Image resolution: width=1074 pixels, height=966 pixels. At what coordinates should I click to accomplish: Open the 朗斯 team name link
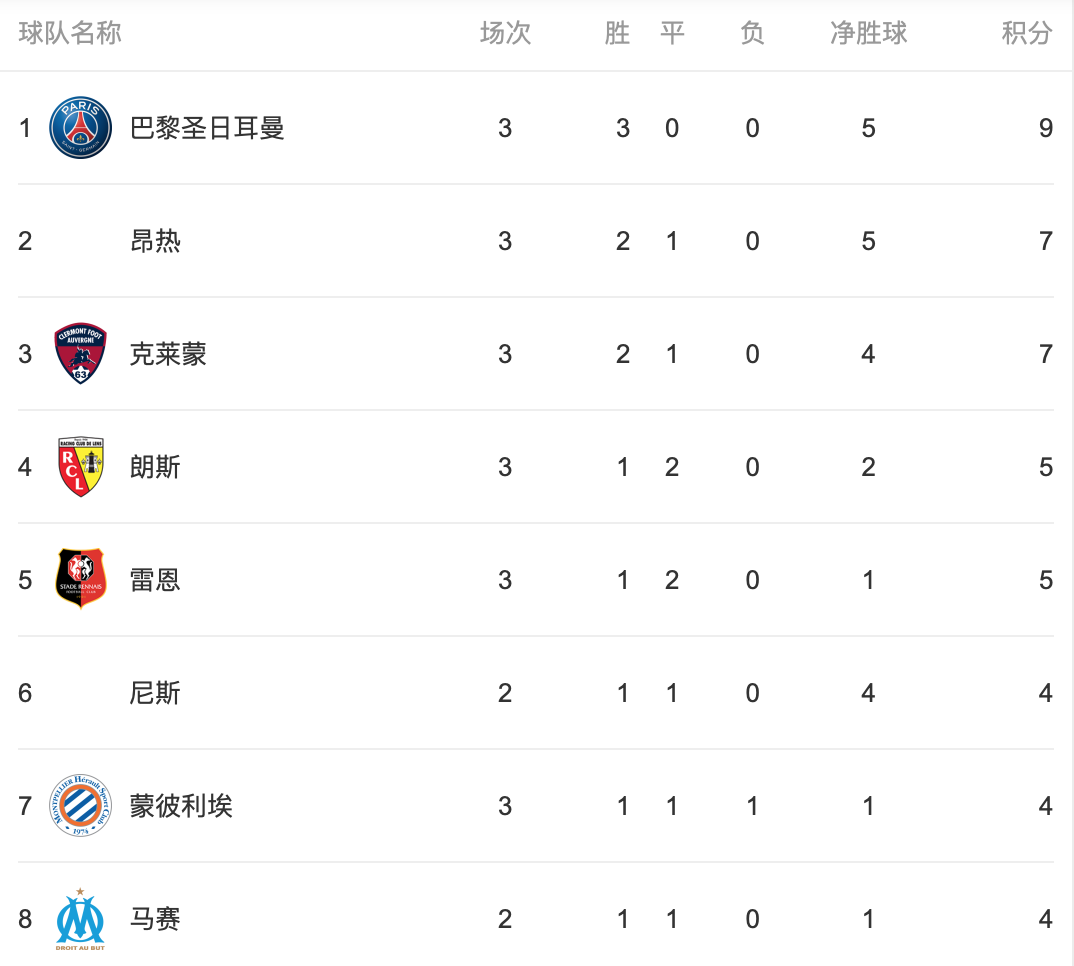(155, 467)
